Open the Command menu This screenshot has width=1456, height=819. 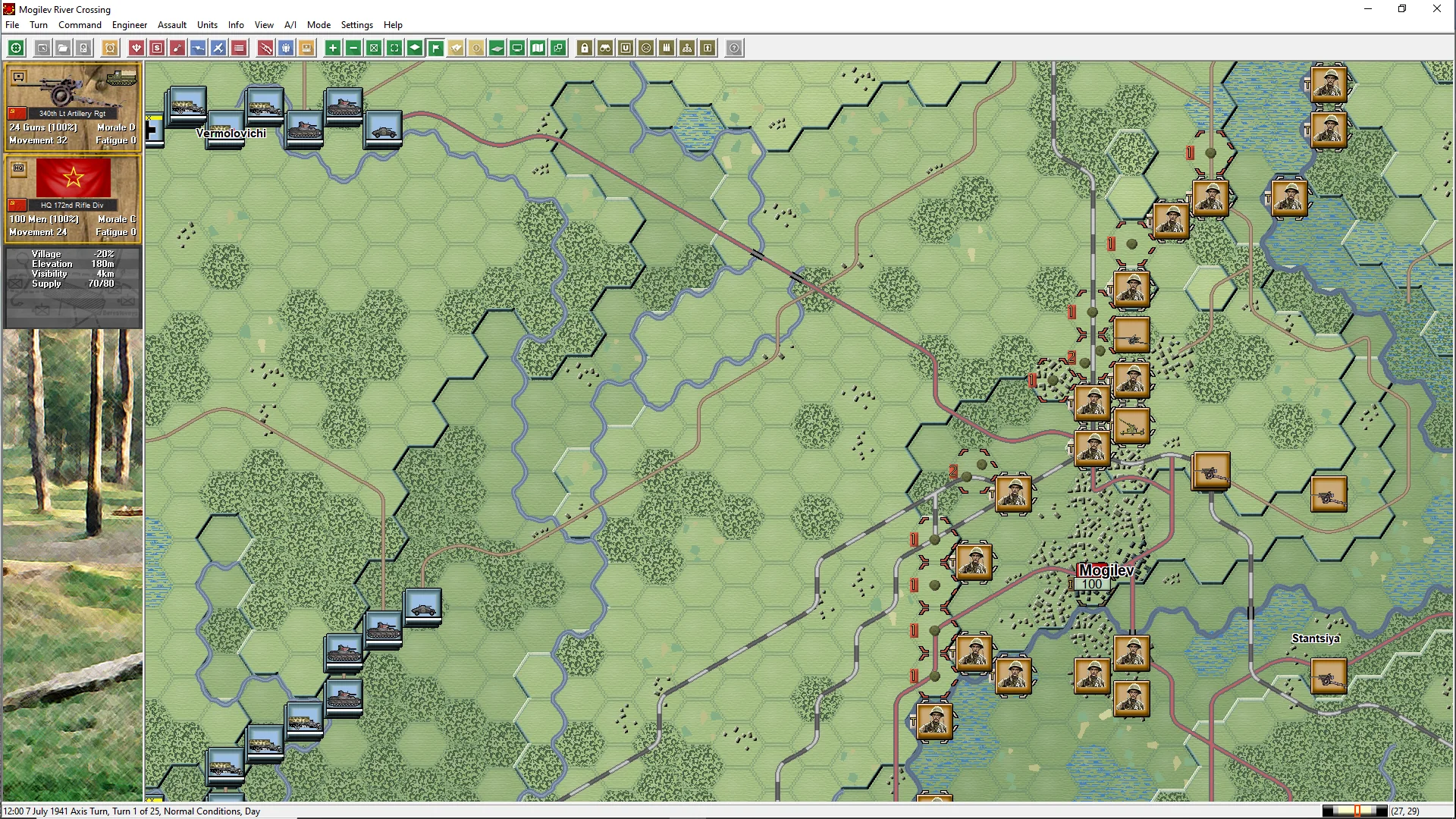click(80, 25)
